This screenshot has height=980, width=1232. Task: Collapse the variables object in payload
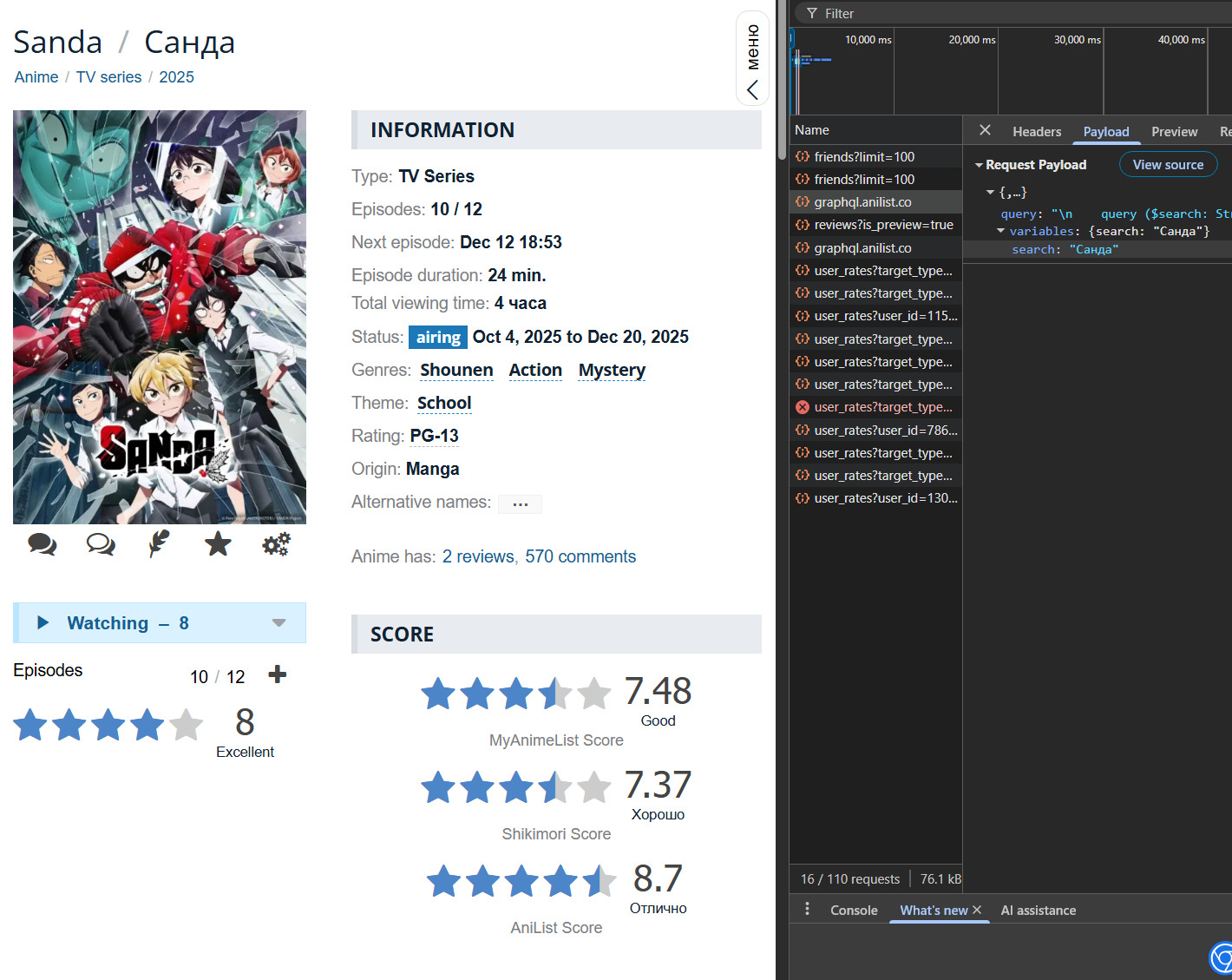[1000, 231]
